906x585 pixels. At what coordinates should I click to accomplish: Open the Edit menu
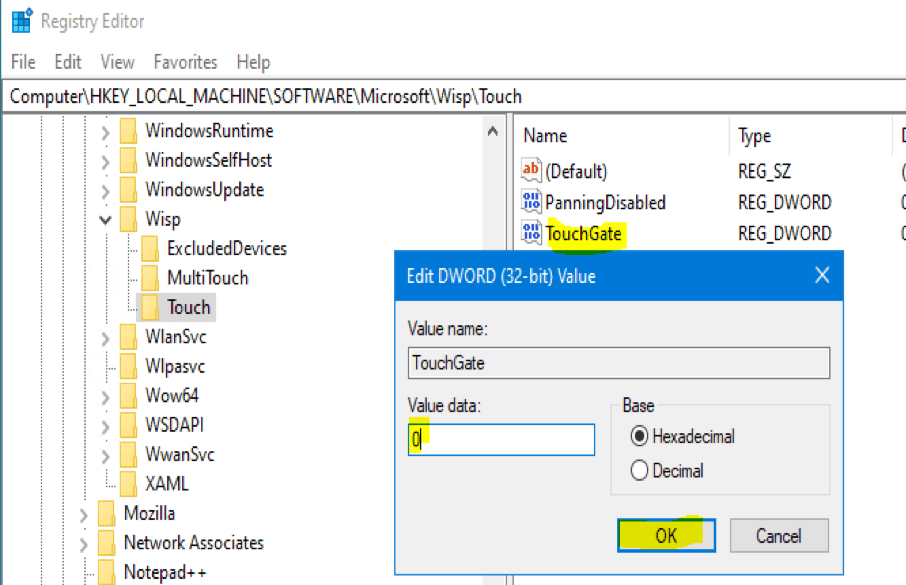[68, 62]
